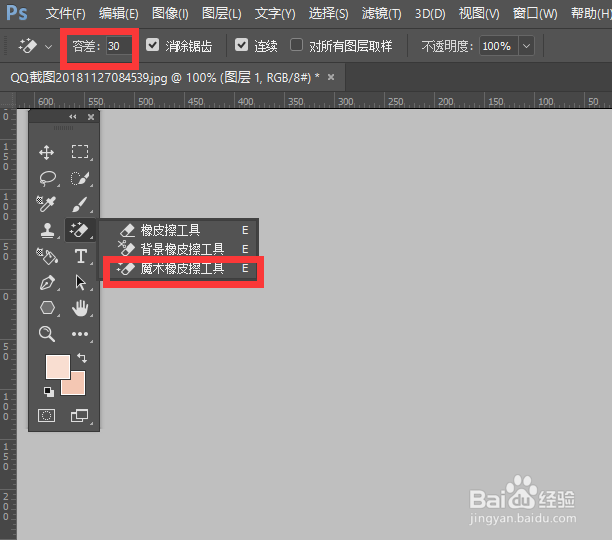612x540 pixels.
Task: Select the Path Selection arrow tool
Action: pyautogui.click(x=80, y=282)
